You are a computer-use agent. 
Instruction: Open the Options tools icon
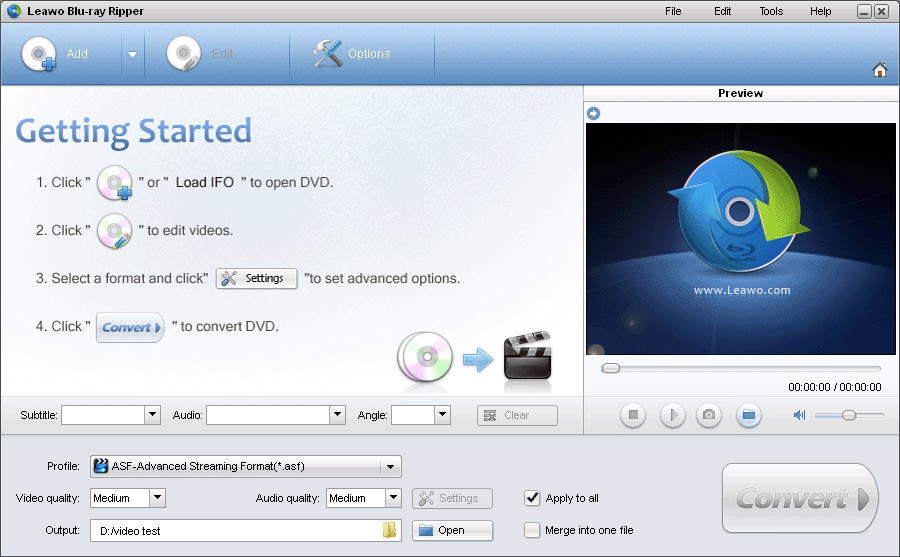click(328, 54)
